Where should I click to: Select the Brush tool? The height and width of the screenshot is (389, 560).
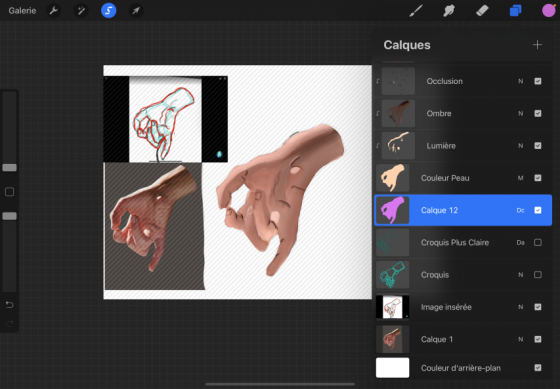(x=416, y=11)
